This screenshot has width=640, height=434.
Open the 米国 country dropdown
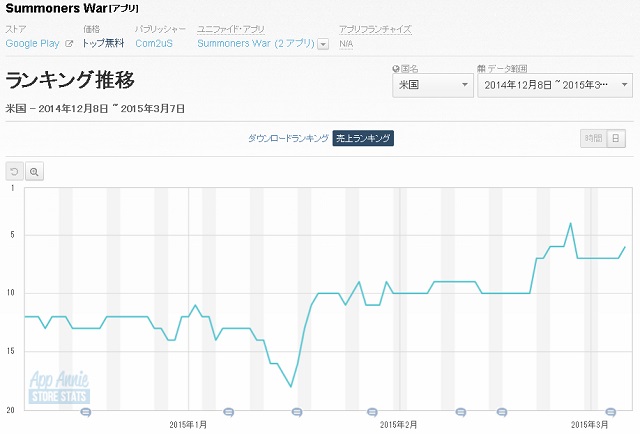[433, 85]
